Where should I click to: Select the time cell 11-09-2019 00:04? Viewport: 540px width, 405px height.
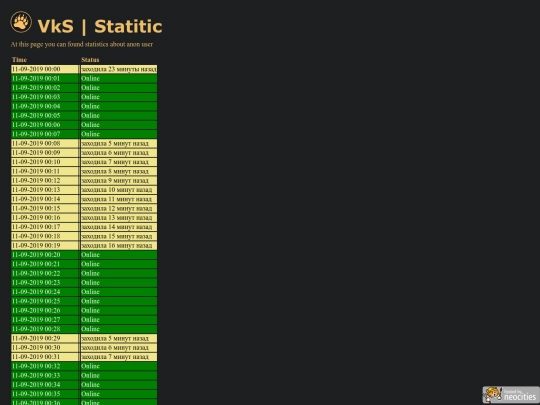click(x=45, y=106)
